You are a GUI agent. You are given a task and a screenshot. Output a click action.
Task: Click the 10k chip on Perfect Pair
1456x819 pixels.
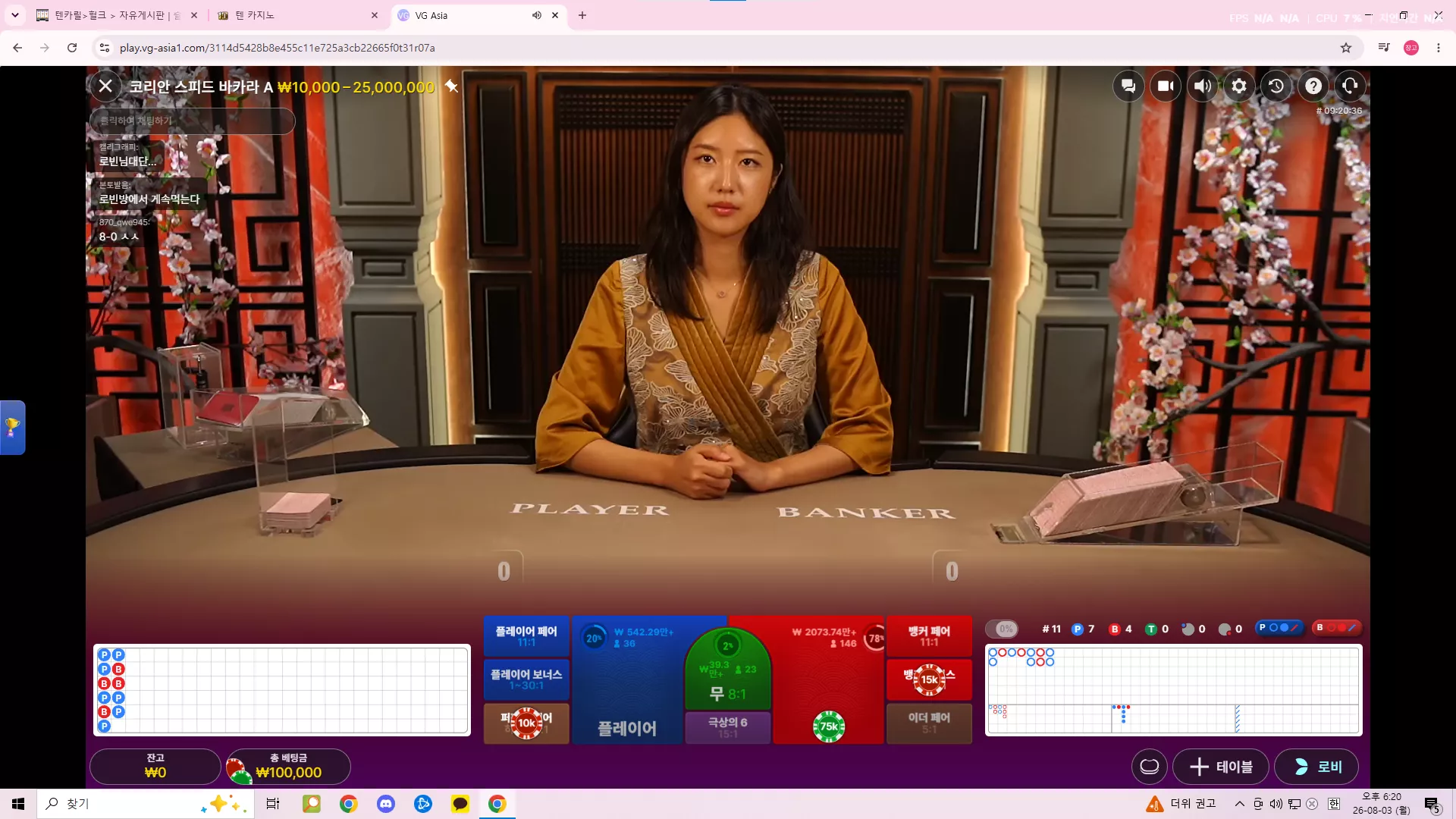click(526, 723)
